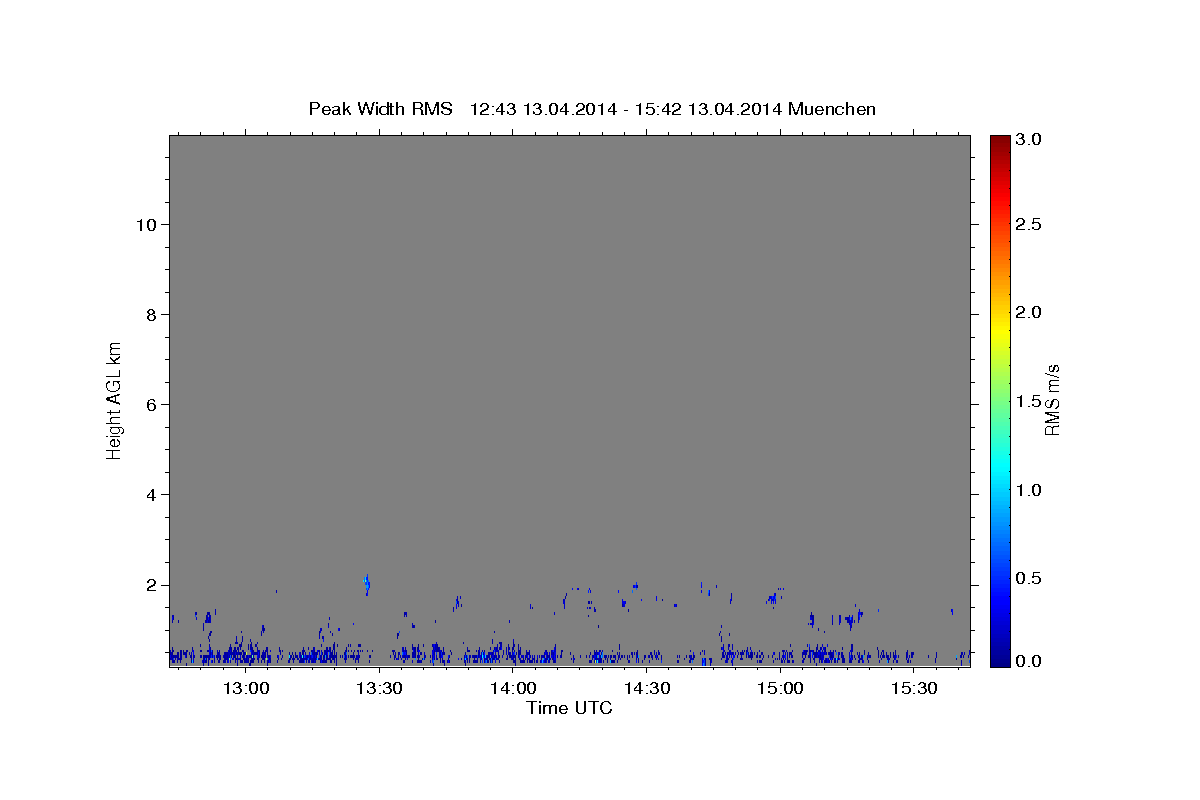Click the '13:00' time tick label
Viewport: 1200px width, 800px height.
pos(246,688)
